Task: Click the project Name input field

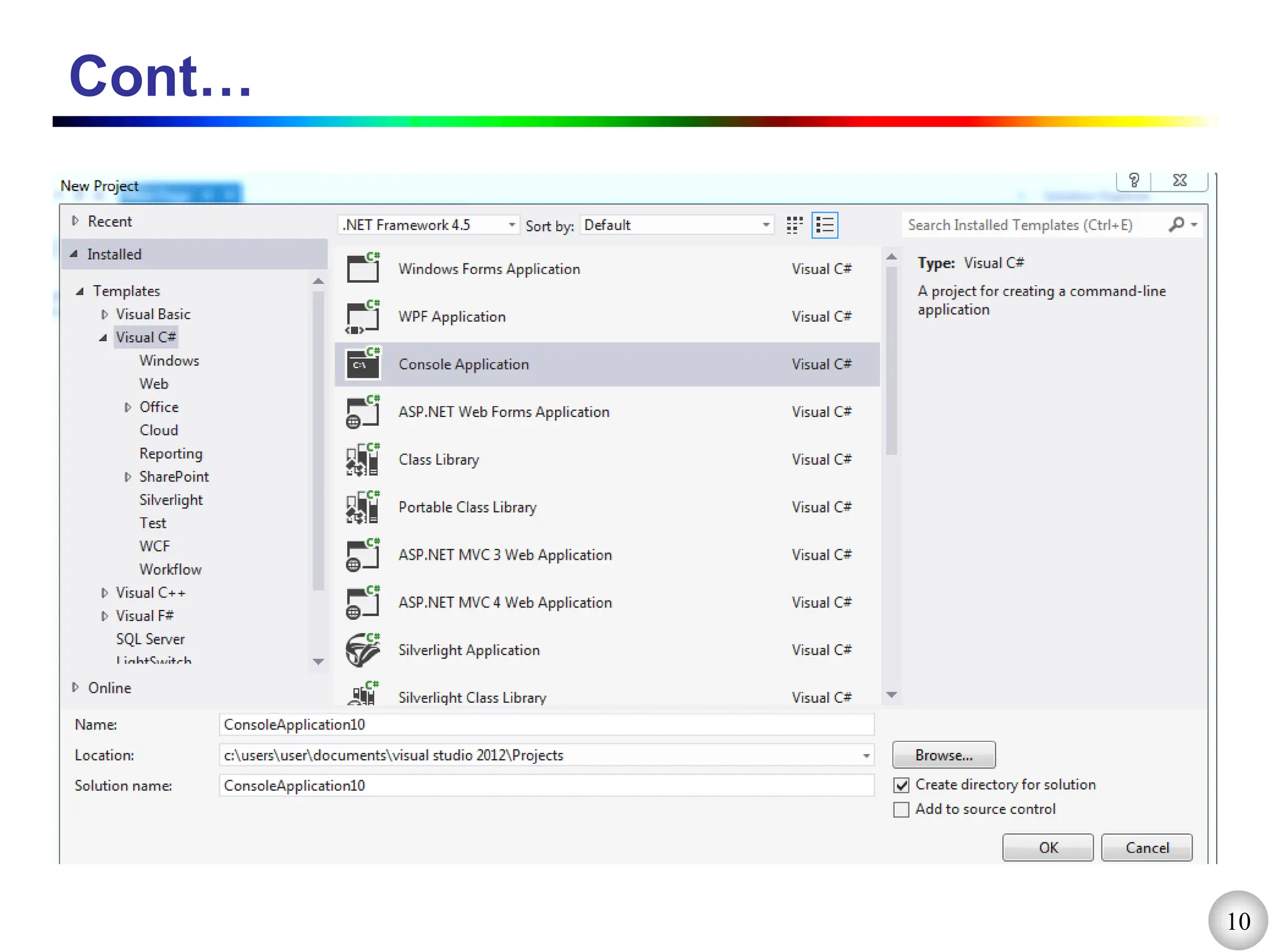Action: [546, 725]
